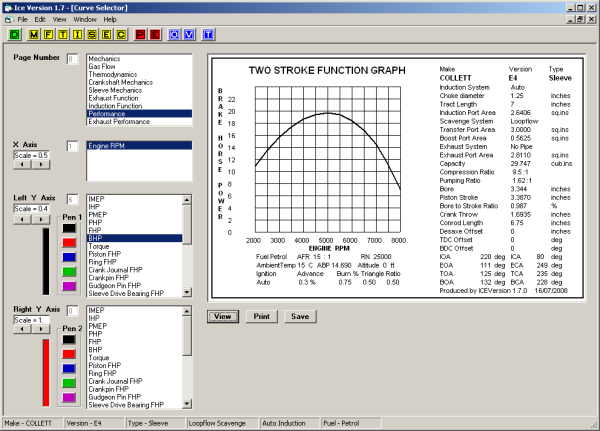Screen dimensions: 600x431
Task: Click the yellow M toolbar icon
Action: 36,35
